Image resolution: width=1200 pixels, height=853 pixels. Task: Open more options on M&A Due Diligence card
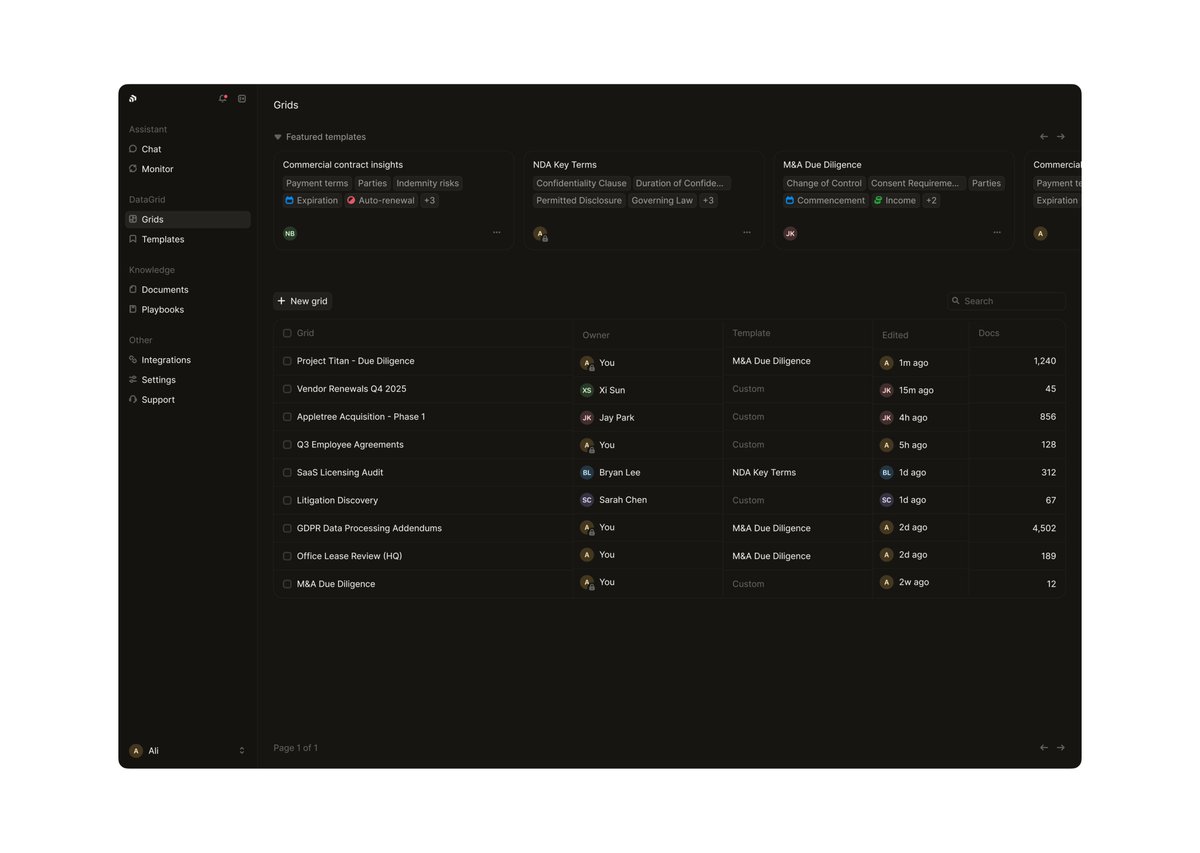point(997,232)
